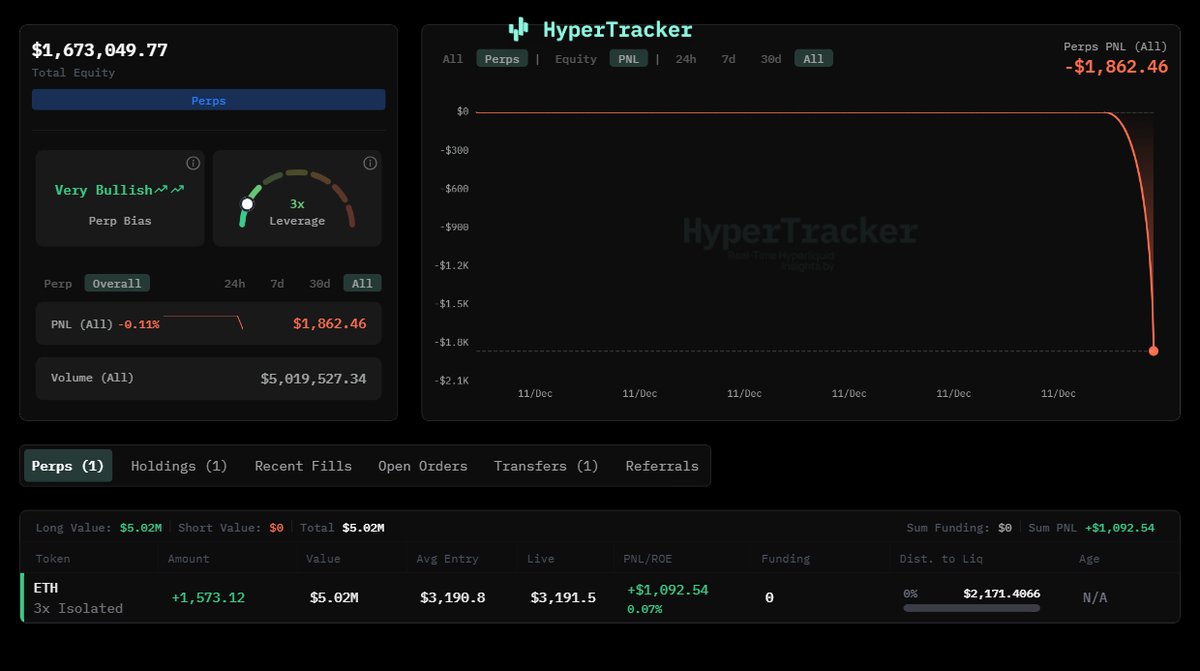The width and height of the screenshot is (1200, 671).
Task: Click the +1,573.12 amount cell
Action: point(208,597)
